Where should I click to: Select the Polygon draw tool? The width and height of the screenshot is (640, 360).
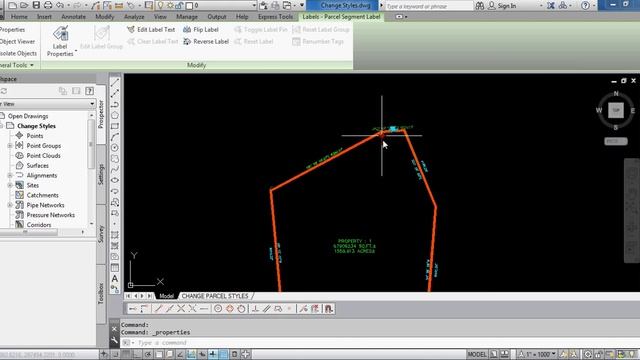pos(115,116)
